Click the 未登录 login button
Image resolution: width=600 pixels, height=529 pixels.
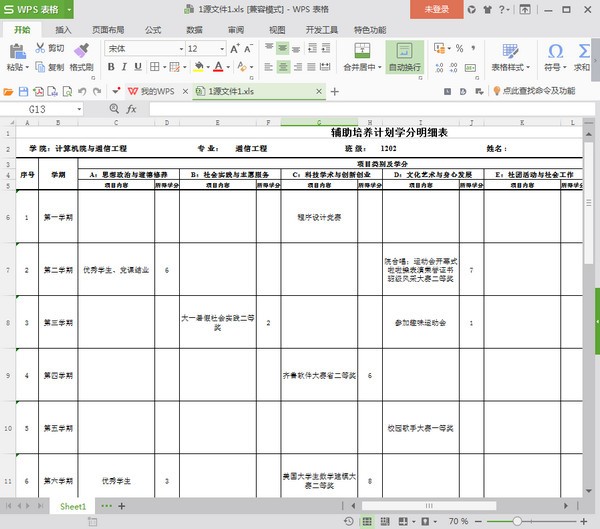click(437, 10)
